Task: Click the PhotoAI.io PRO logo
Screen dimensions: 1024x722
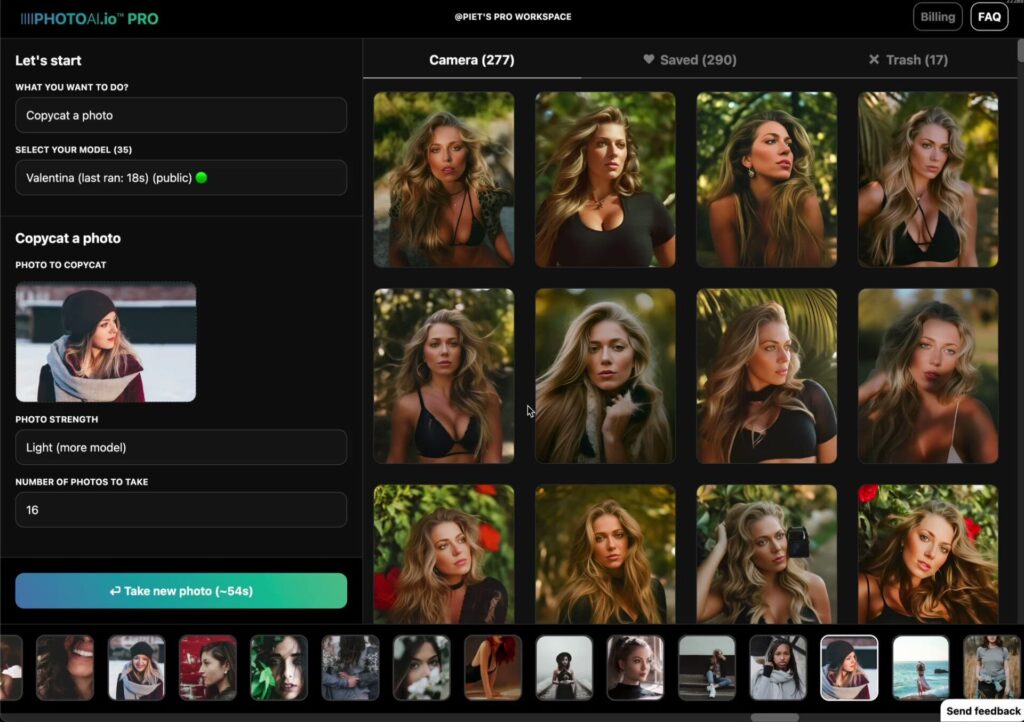Action: (x=89, y=18)
